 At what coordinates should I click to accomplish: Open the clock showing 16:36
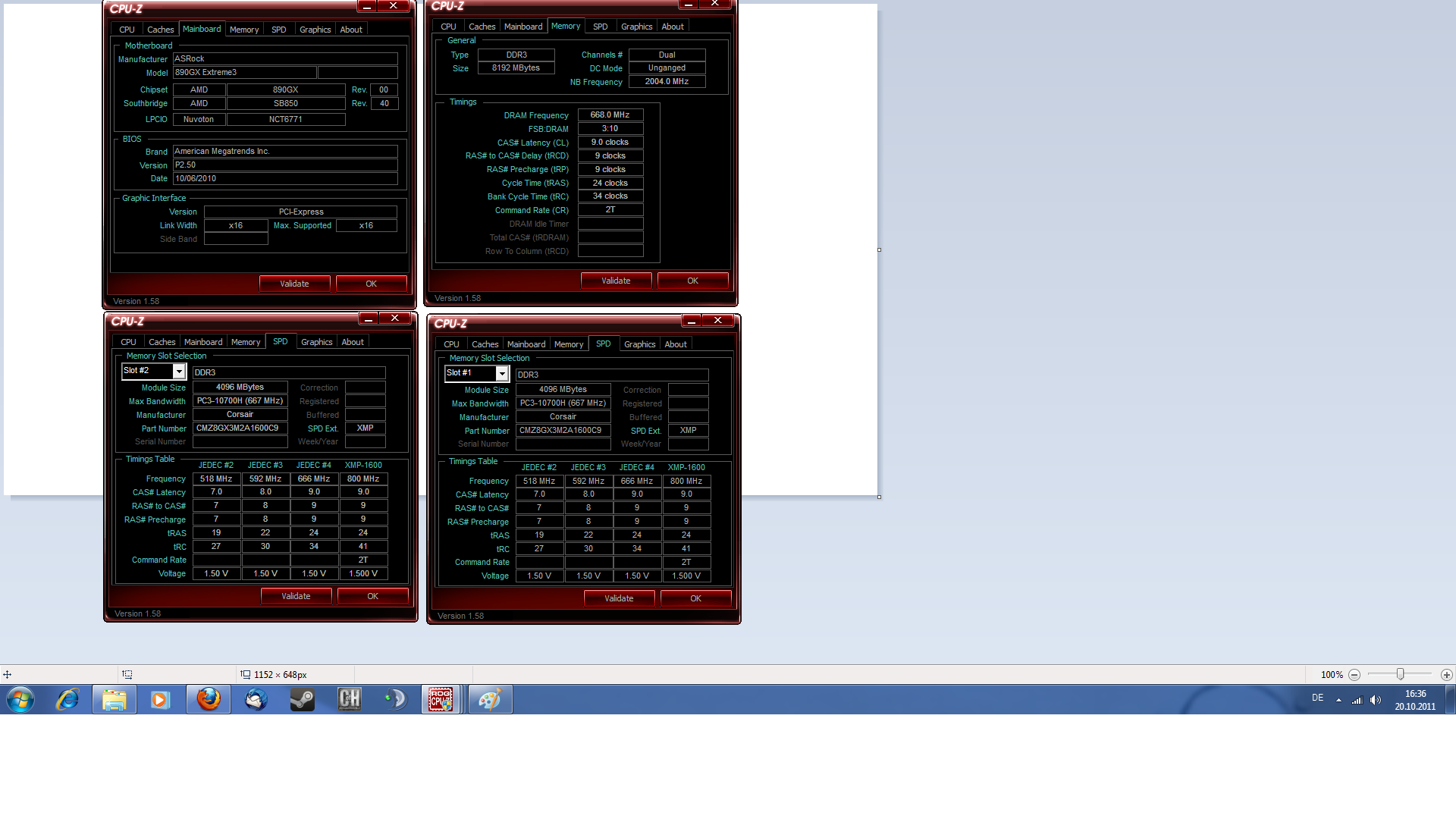[1415, 694]
